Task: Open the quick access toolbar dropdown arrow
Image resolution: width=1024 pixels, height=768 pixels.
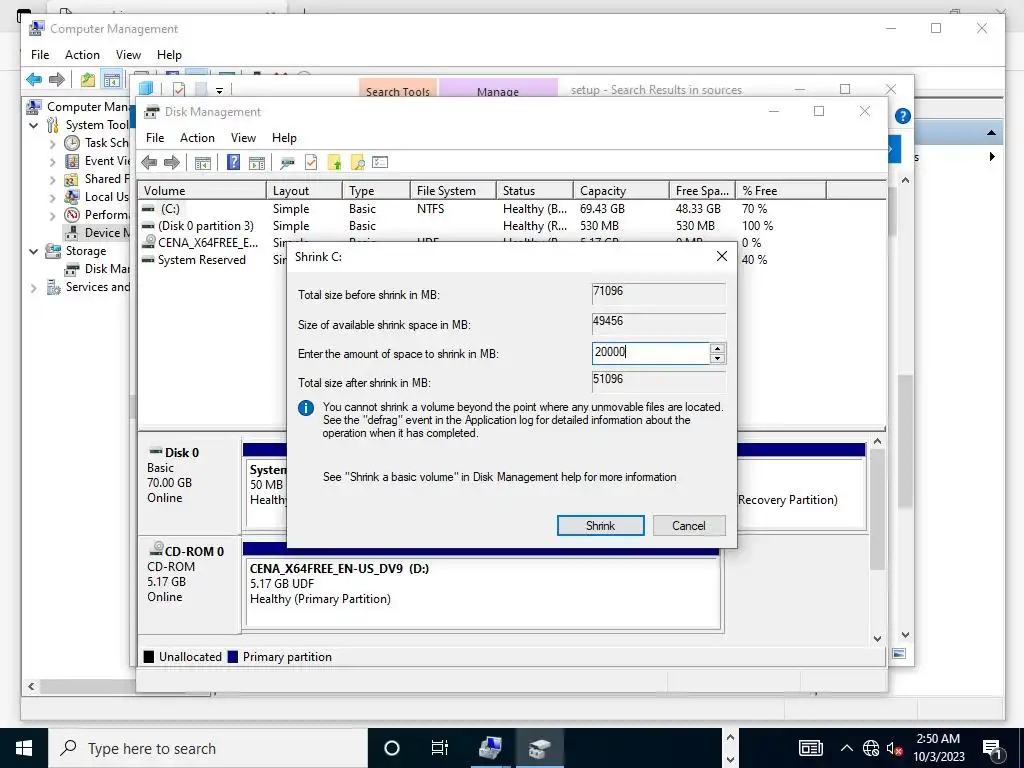Action: 219,91
